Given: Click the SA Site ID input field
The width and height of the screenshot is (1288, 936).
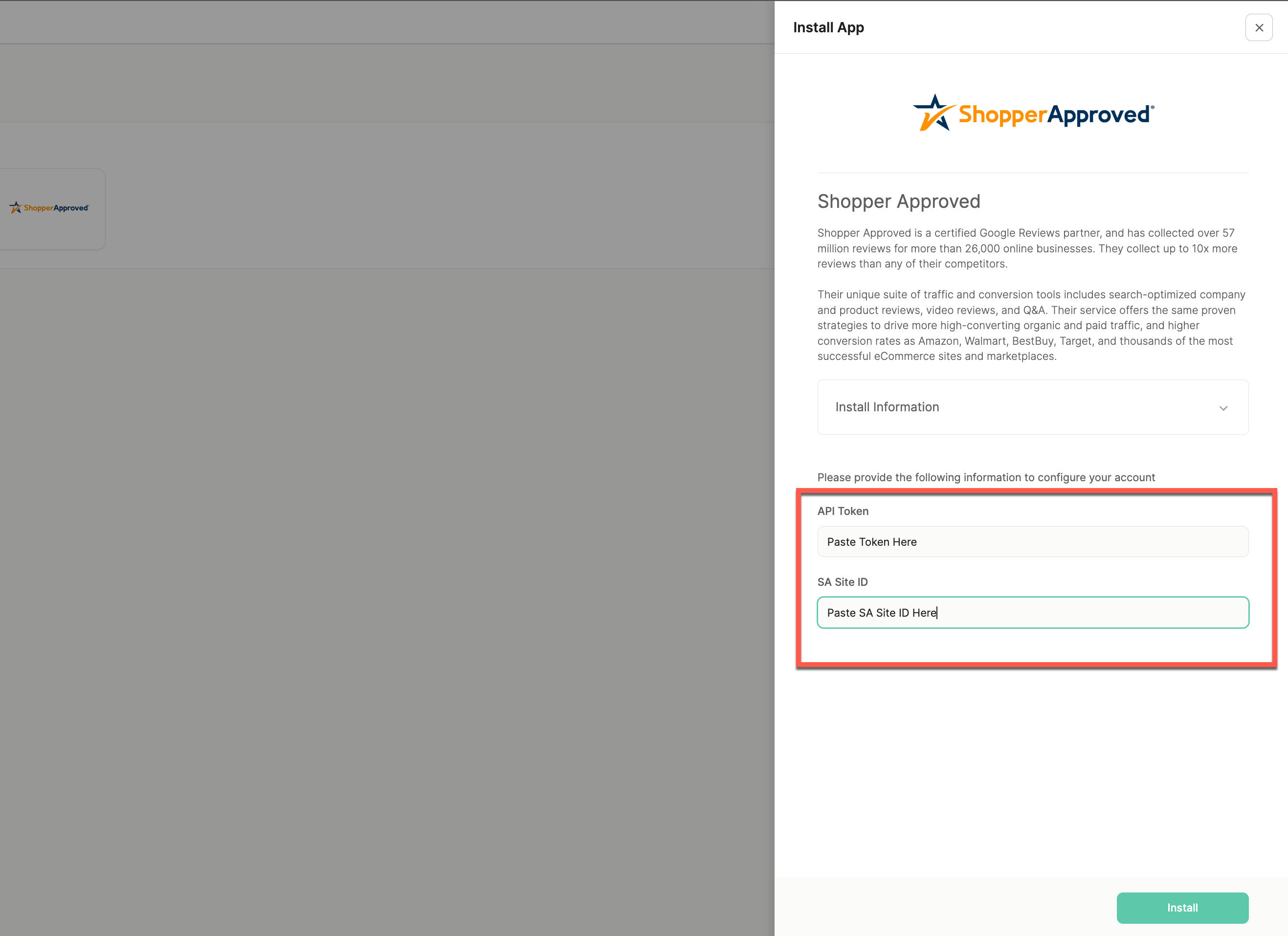Looking at the screenshot, I should tap(1032, 613).
